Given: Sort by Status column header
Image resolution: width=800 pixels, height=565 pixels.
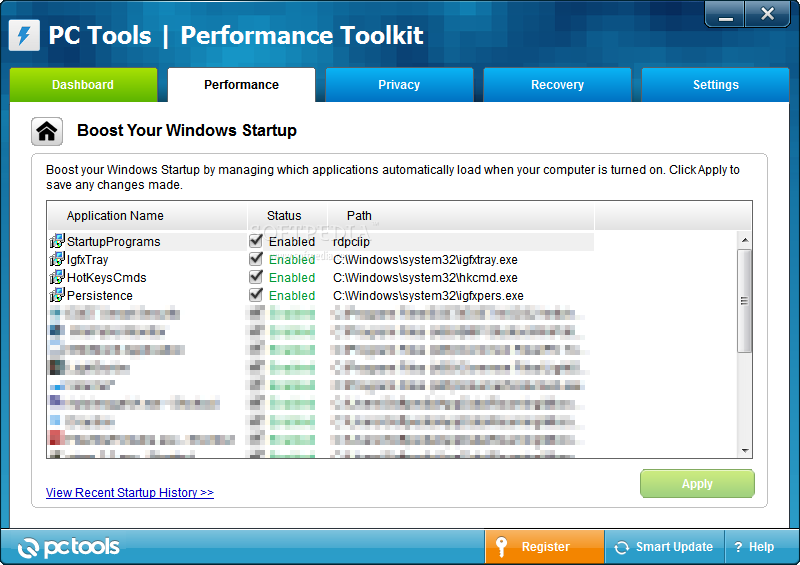Looking at the screenshot, I should click(x=287, y=215).
